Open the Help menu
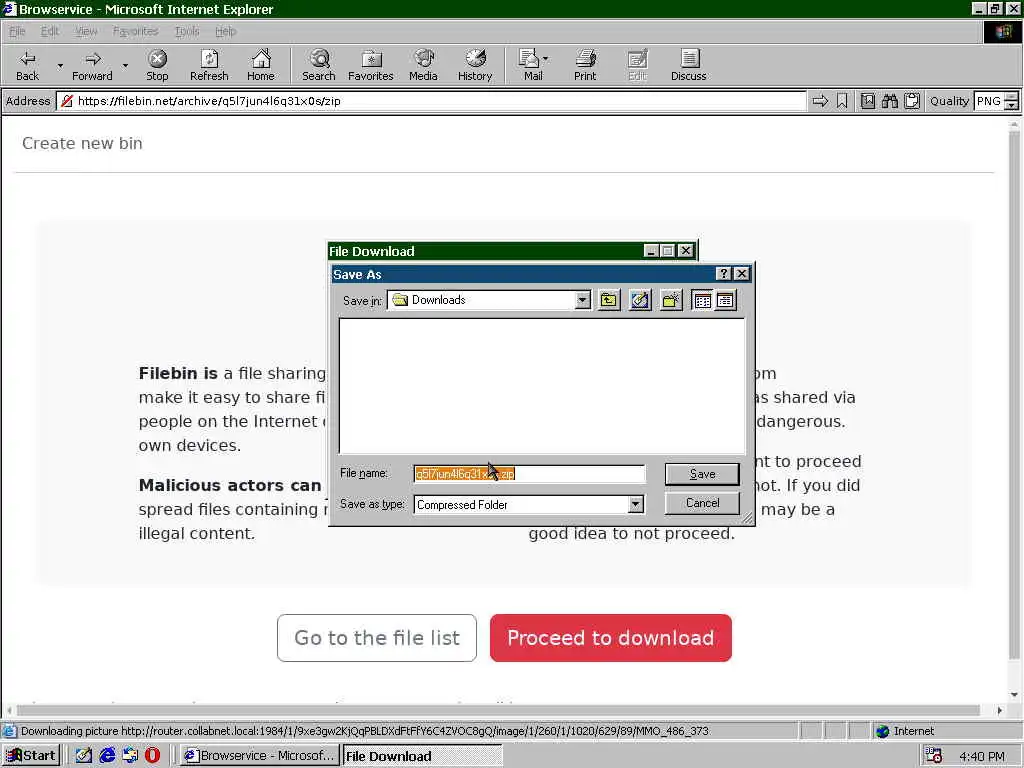The image size is (1024, 768). [x=226, y=31]
